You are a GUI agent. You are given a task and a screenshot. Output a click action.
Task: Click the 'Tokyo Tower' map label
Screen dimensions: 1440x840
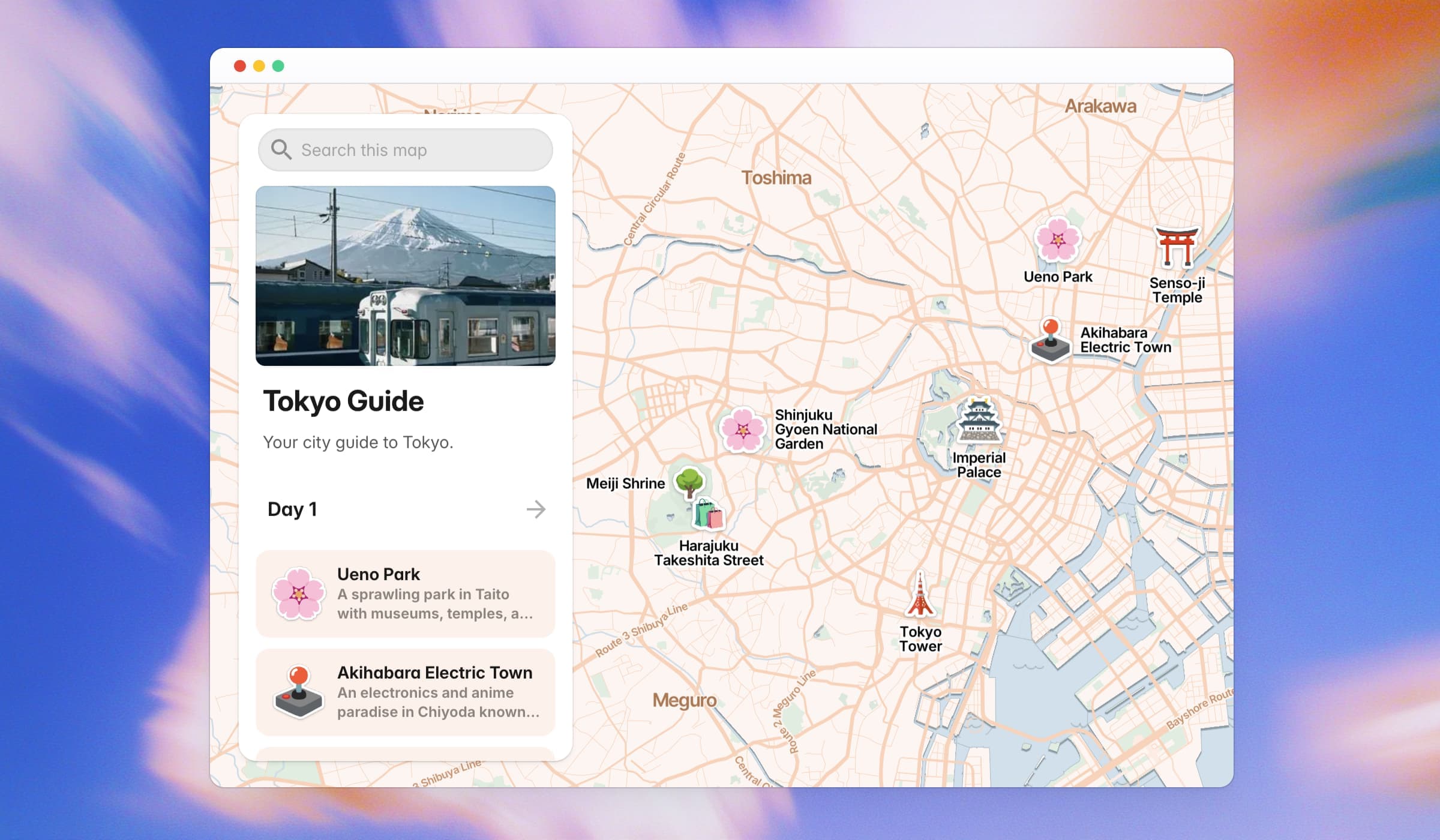[x=920, y=639]
